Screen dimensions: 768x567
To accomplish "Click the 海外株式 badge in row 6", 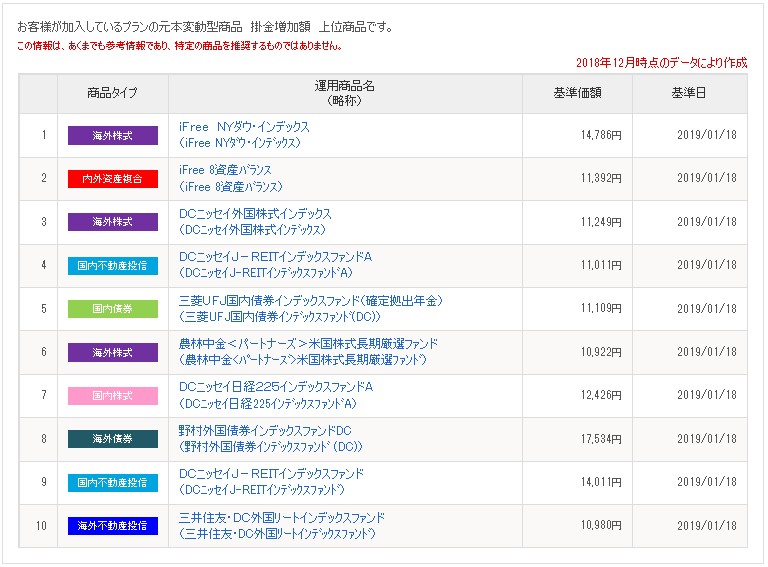I will tap(113, 352).
